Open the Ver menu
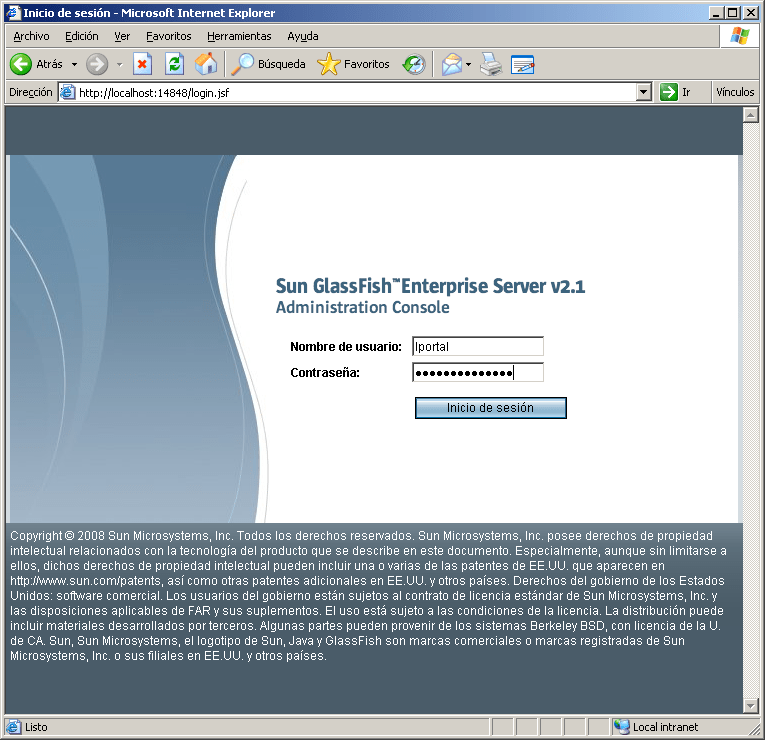The height and width of the screenshot is (740, 765). tap(122, 36)
